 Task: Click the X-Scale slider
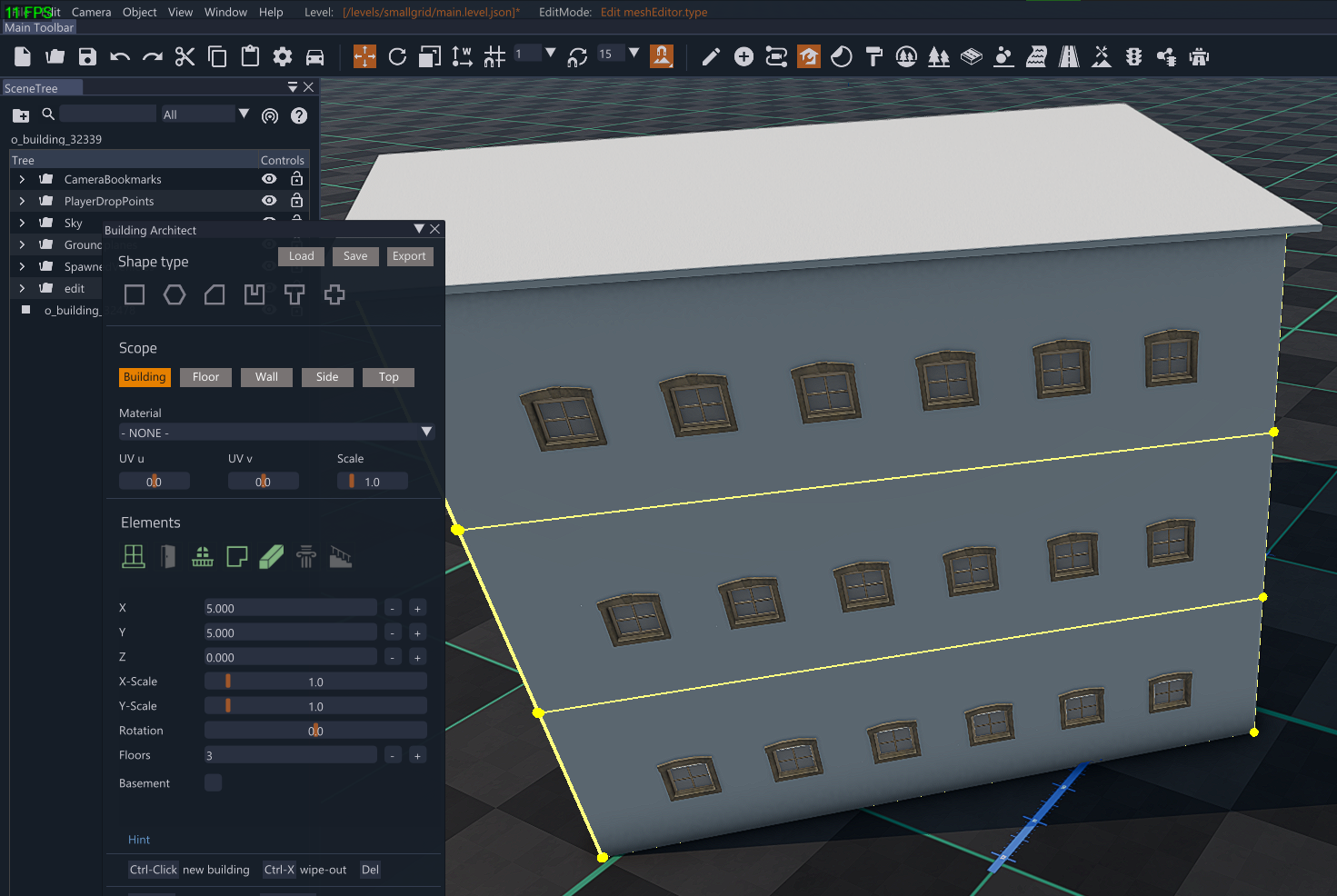tap(315, 682)
